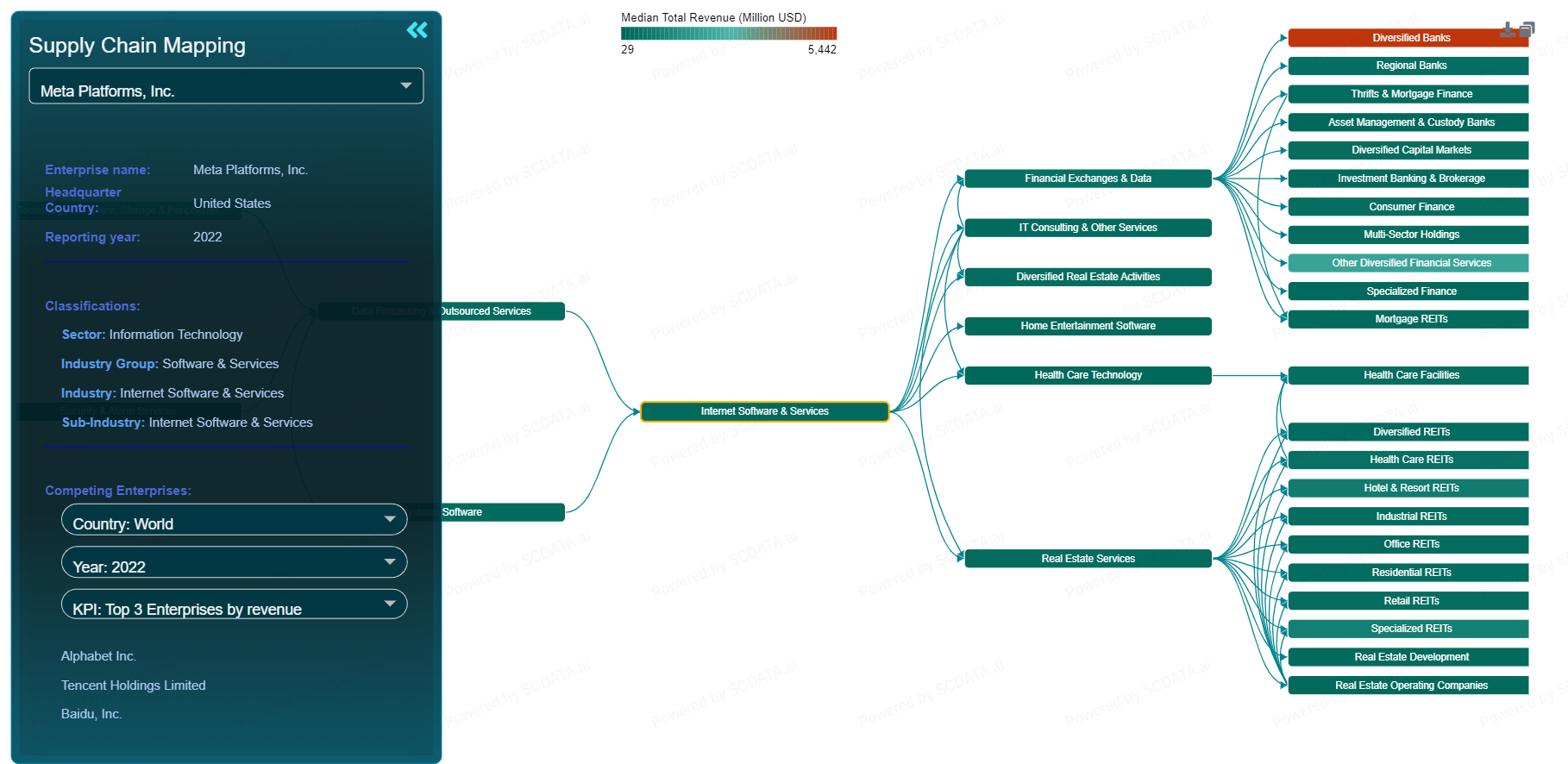Expand the Country: World dropdown
Image resolution: width=1568 pixels, height=764 pixels.
(x=234, y=520)
